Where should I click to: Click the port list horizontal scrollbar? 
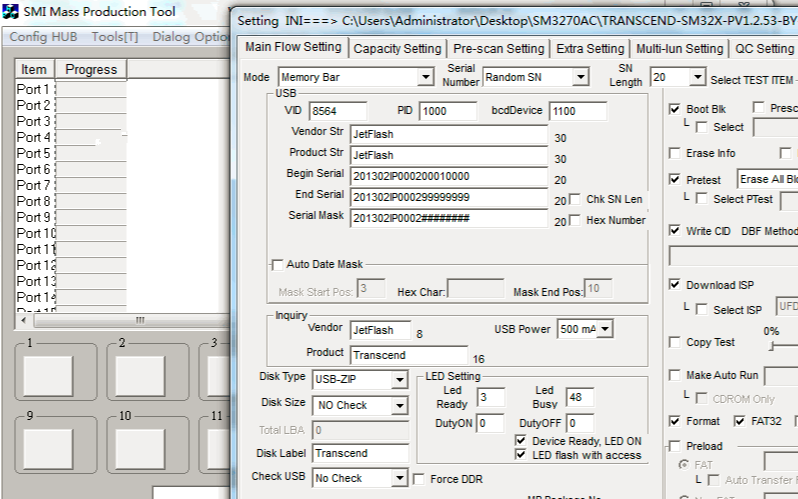140,320
